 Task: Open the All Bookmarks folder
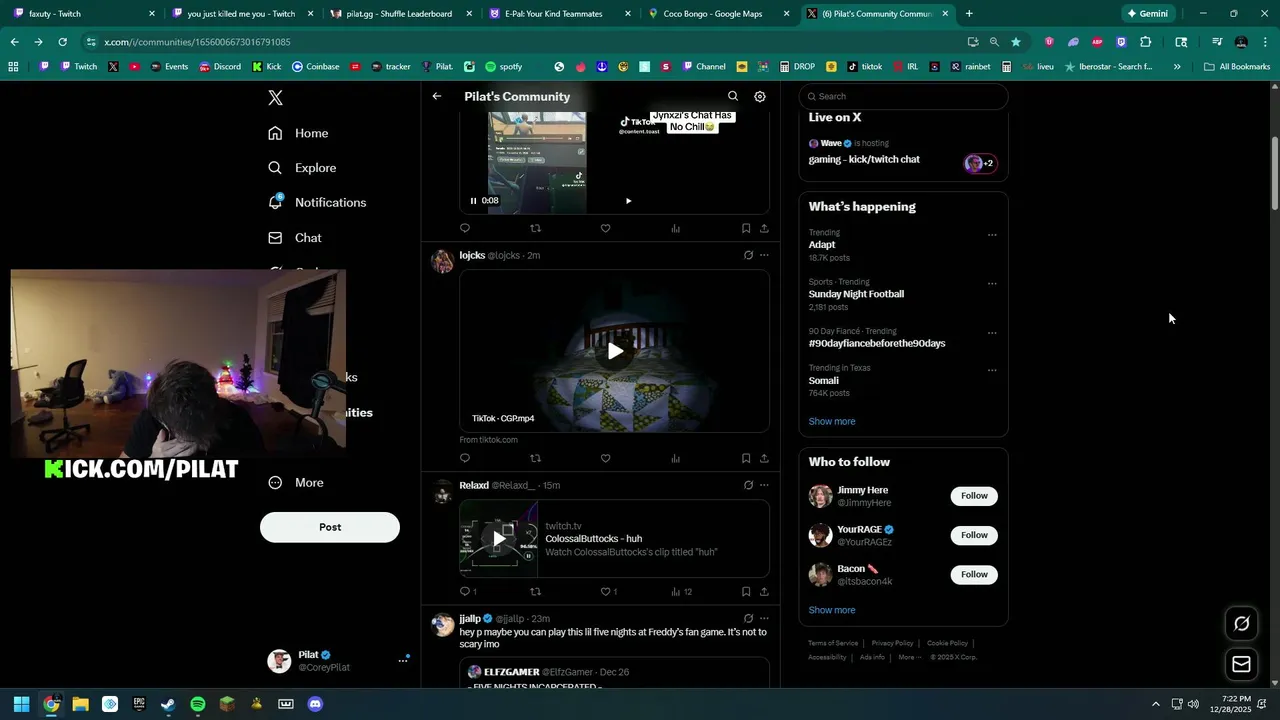(x=1237, y=67)
